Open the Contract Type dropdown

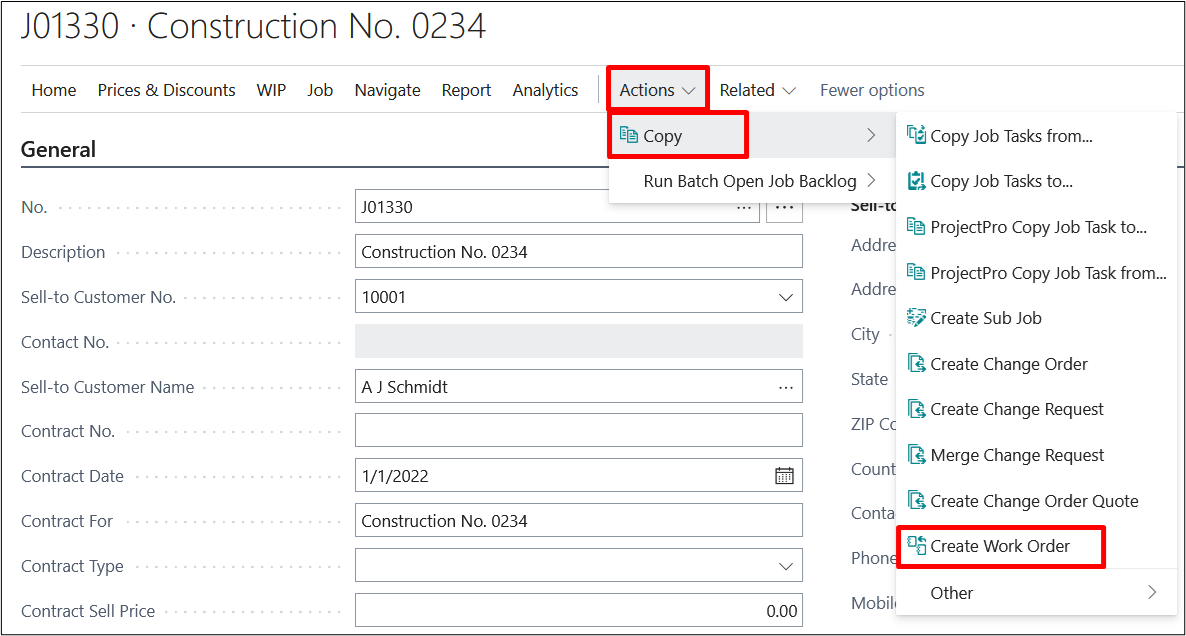784,566
